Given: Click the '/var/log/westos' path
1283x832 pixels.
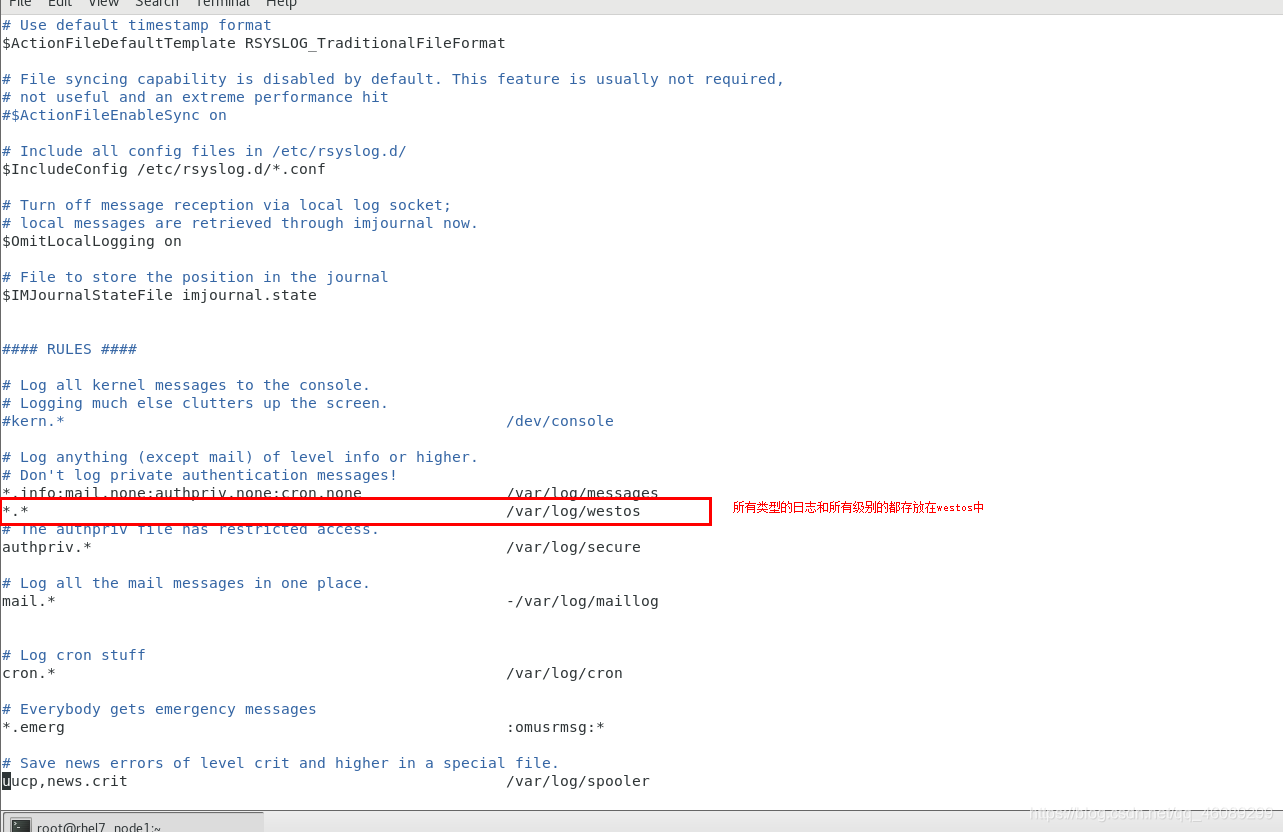Looking at the screenshot, I should click(x=573, y=511).
